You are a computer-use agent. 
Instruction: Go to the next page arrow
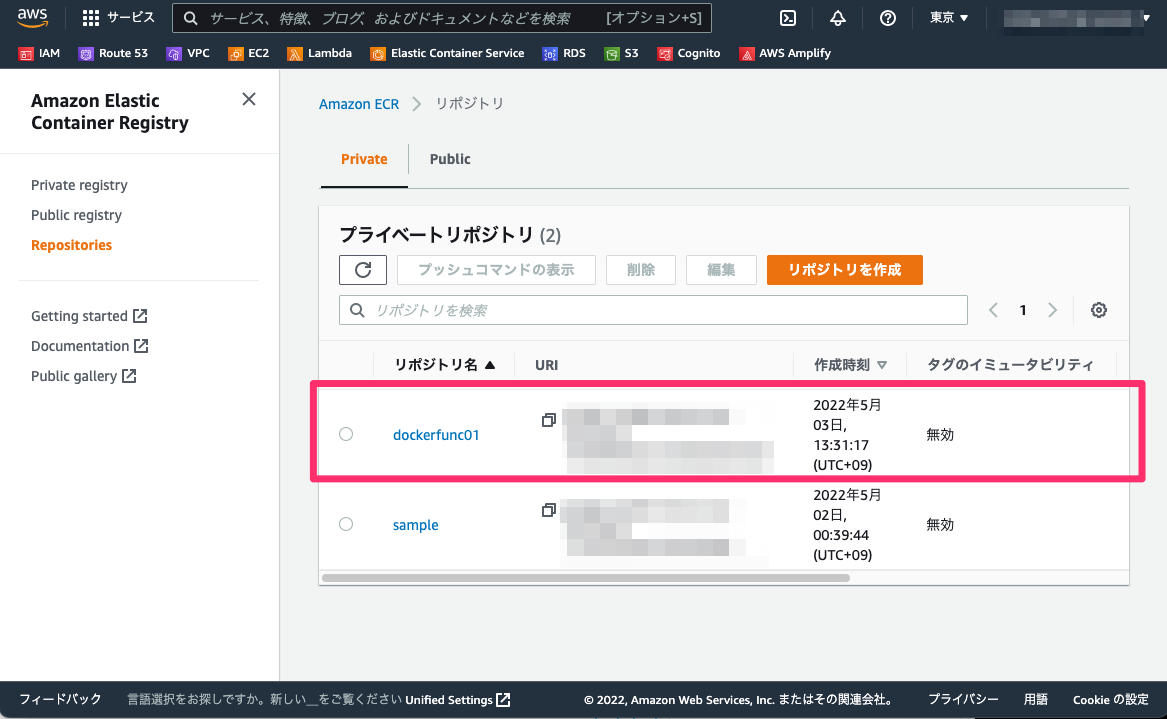[1052, 310]
